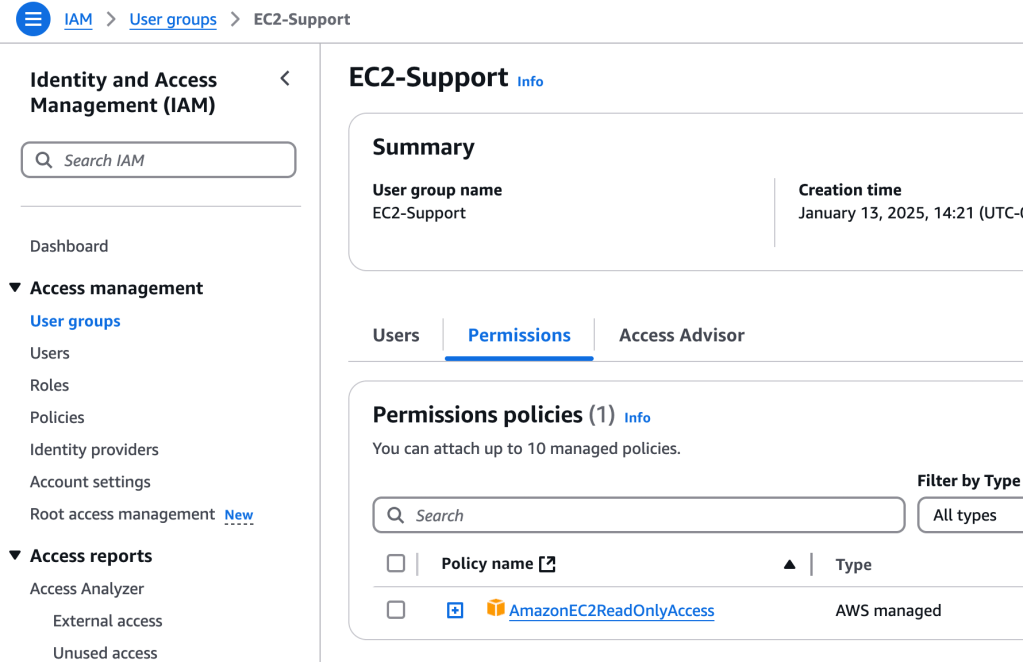Open Roles in the sidebar

pyautogui.click(x=49, y=385)
